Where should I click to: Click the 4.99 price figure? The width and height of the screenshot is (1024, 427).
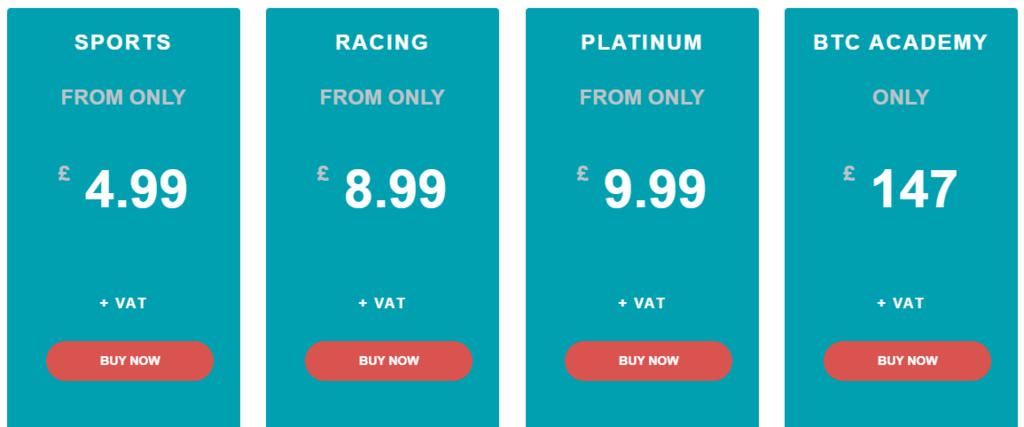click(136, 189)
